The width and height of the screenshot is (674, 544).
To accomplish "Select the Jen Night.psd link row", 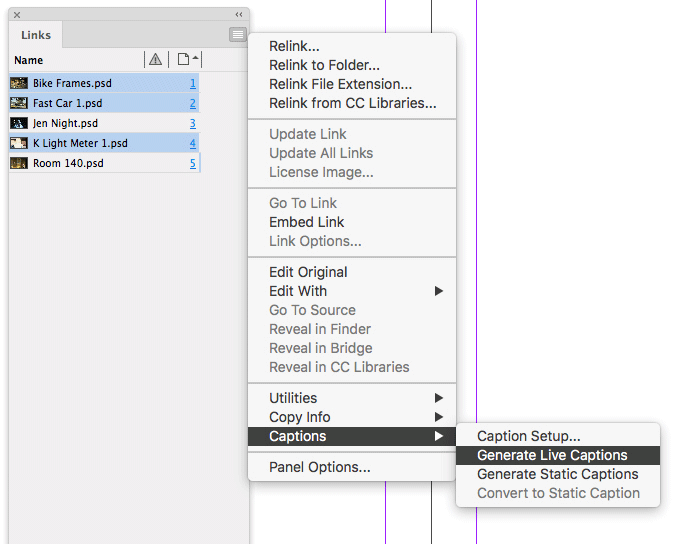I will (104, 123).
